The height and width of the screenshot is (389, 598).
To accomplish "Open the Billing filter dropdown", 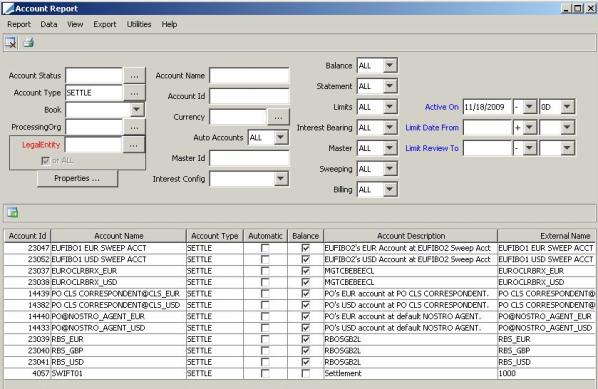I will 390,189.
